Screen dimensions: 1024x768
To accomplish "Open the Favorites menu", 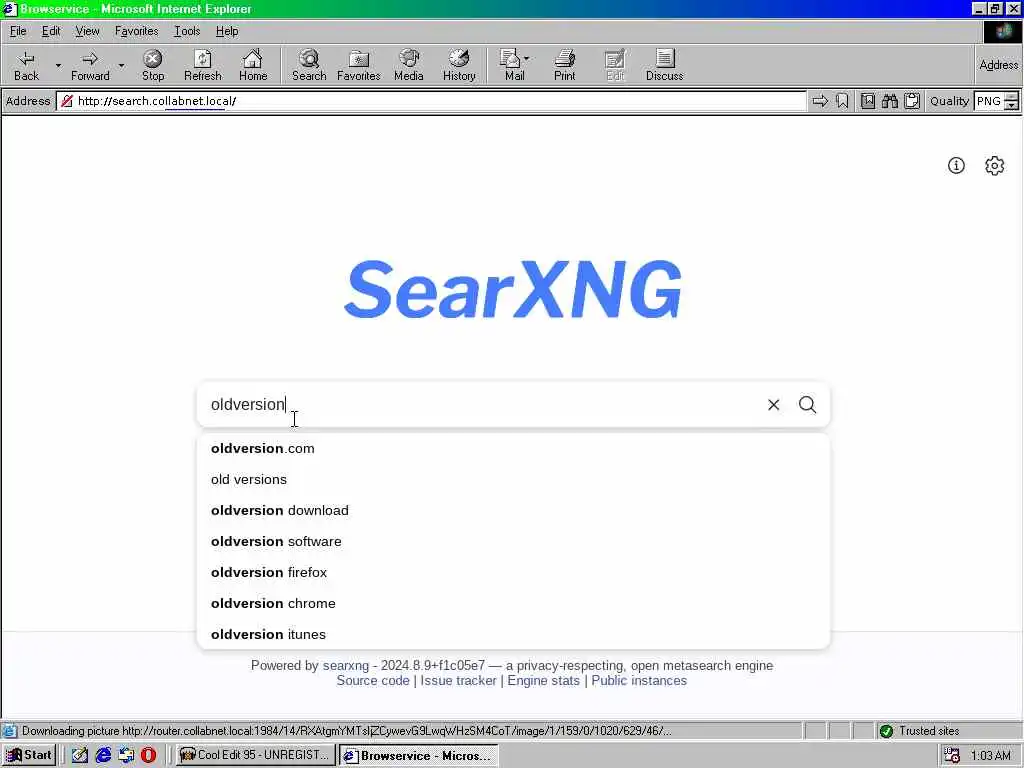I will click(136, 31).
